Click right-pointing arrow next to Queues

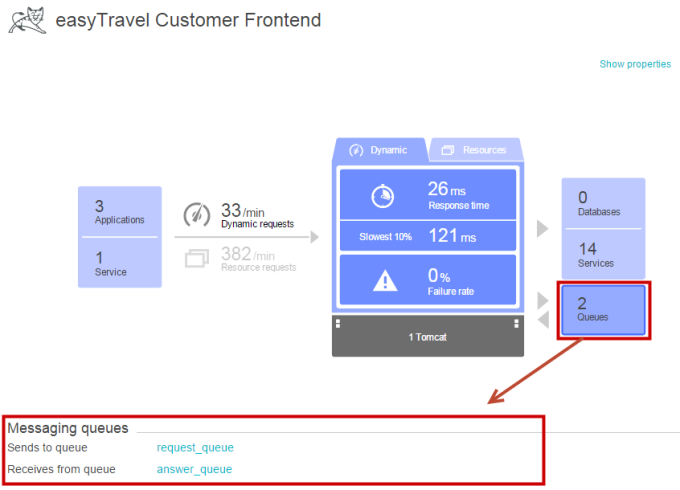[x=543, y=301]
